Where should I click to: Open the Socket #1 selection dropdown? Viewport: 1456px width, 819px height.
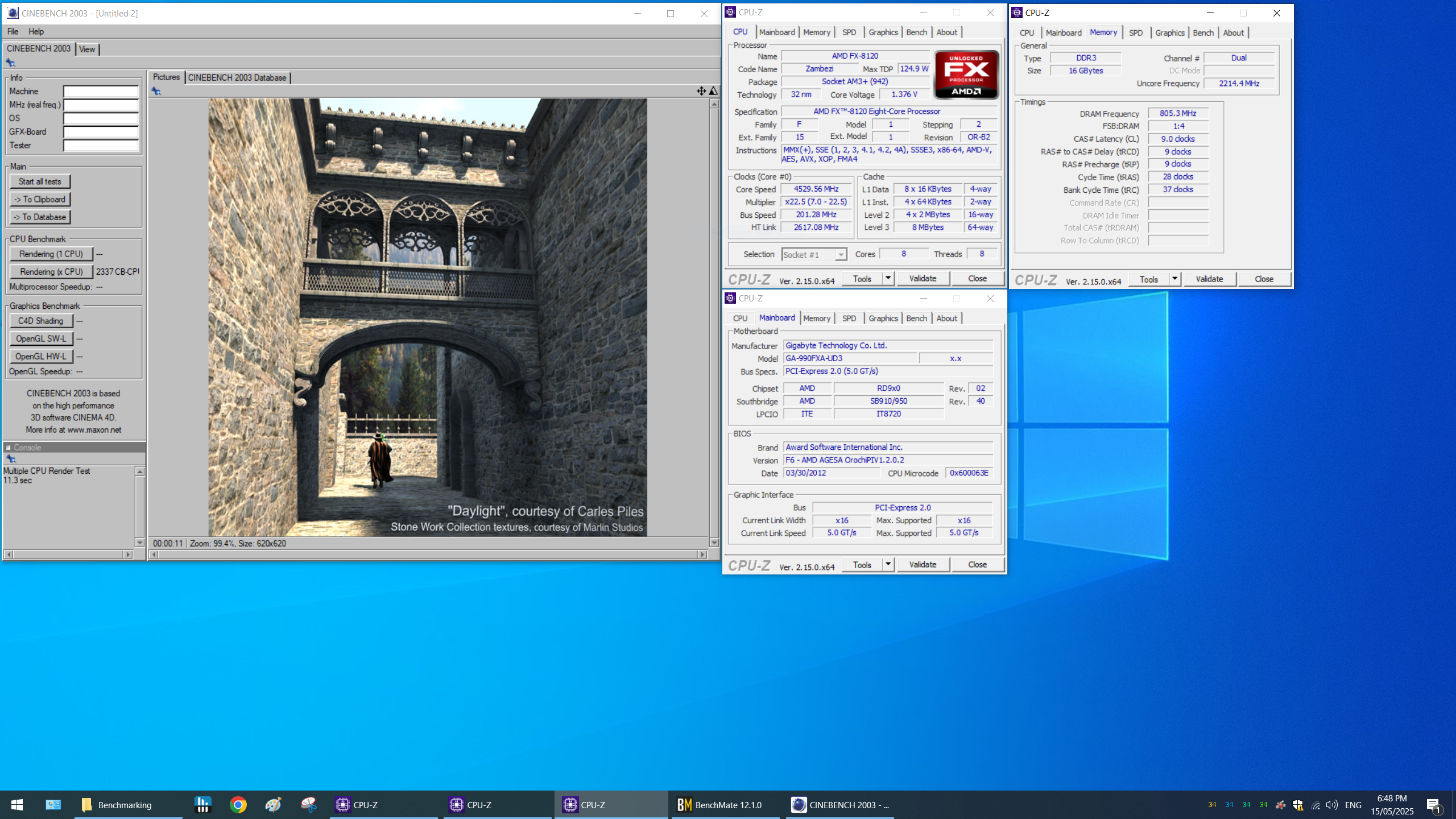click(841, 255)
